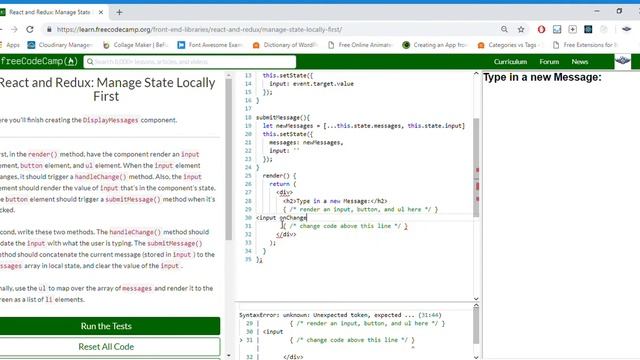This screenshot has height=360, width=640.
Task: Open the user avatar in freeCodeCamp header
Action: [x=623, y=61]
